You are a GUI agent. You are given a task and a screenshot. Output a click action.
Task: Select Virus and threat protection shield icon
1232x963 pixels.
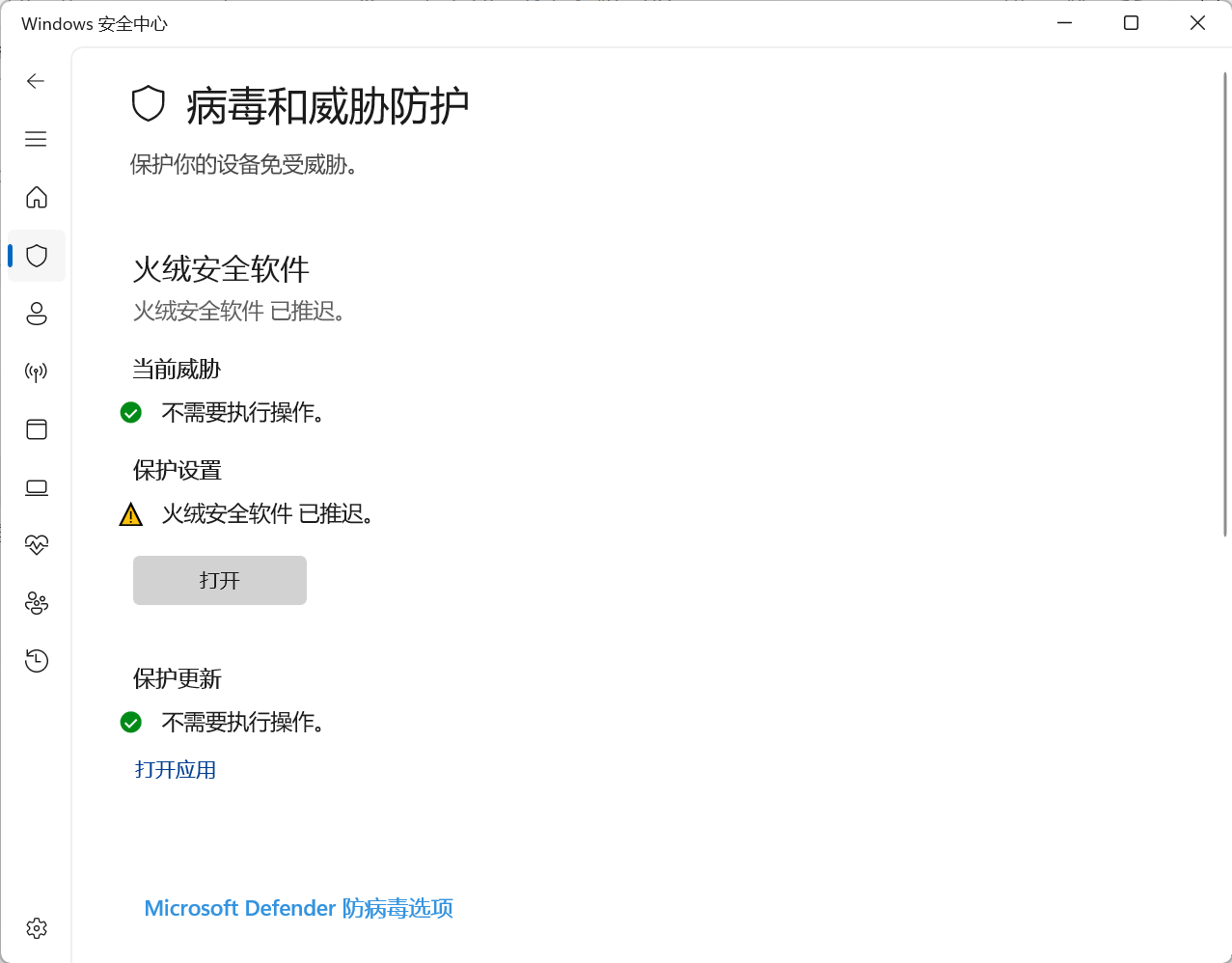coord(37,256)
